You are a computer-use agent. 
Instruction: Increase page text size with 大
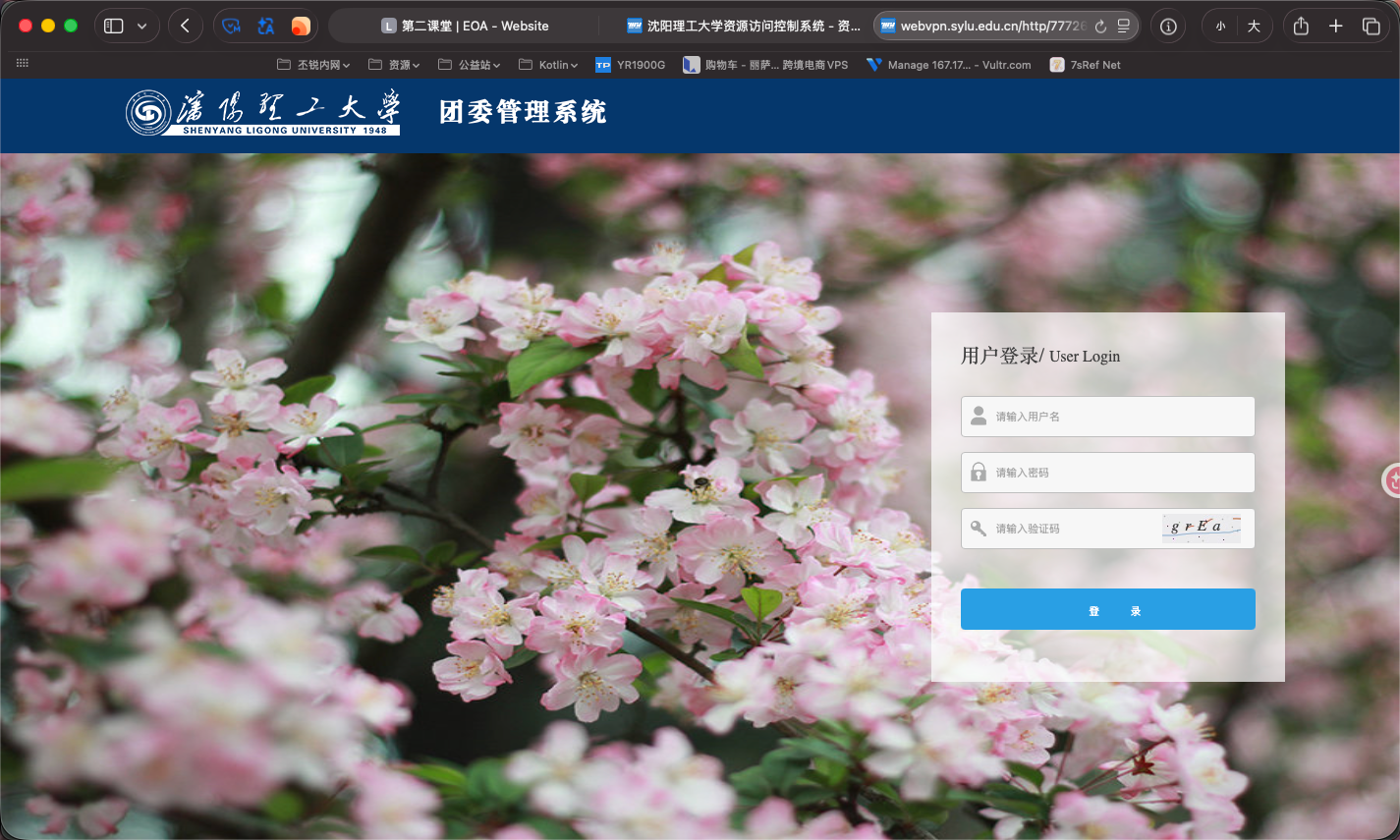(1254, 27)
